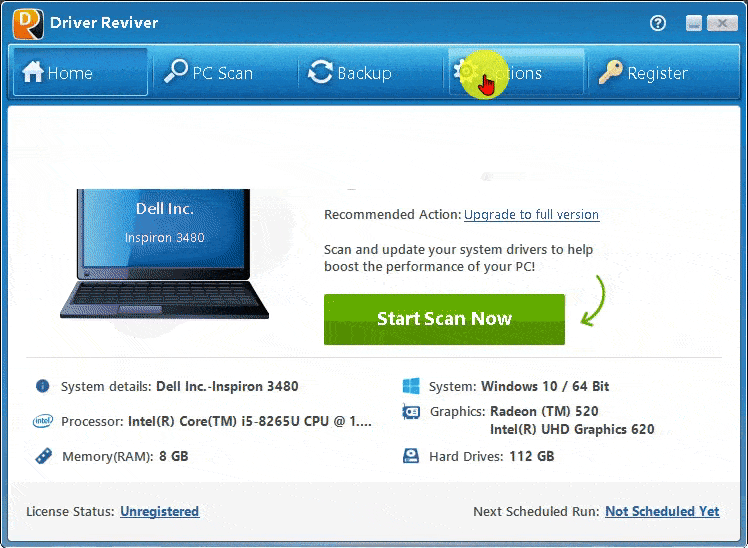748x548 pixels.
Task: Follow the Upgrade to full version link
Action: (x=531, y=215)
